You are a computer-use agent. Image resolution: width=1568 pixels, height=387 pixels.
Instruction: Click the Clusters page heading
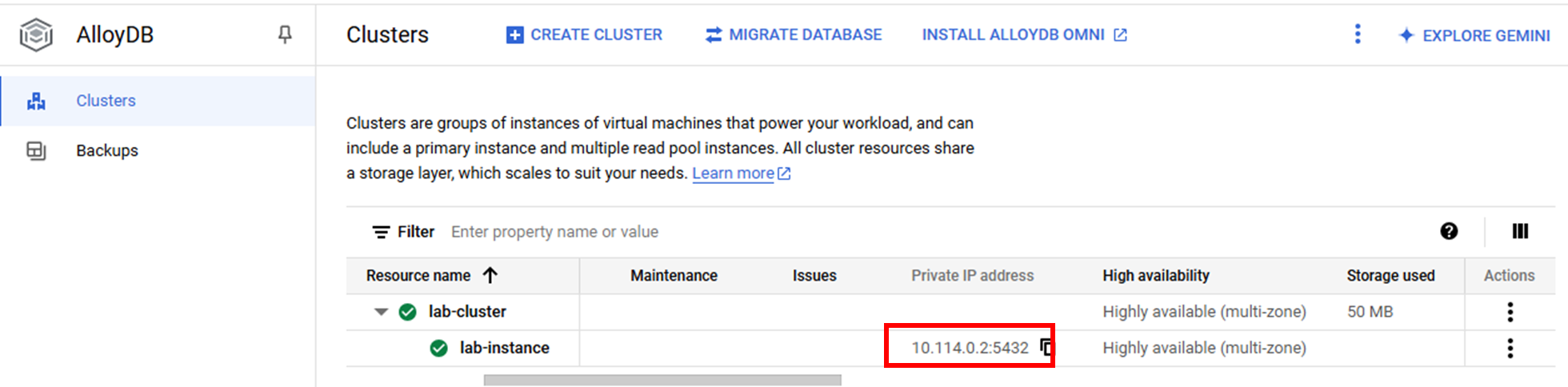387,35
